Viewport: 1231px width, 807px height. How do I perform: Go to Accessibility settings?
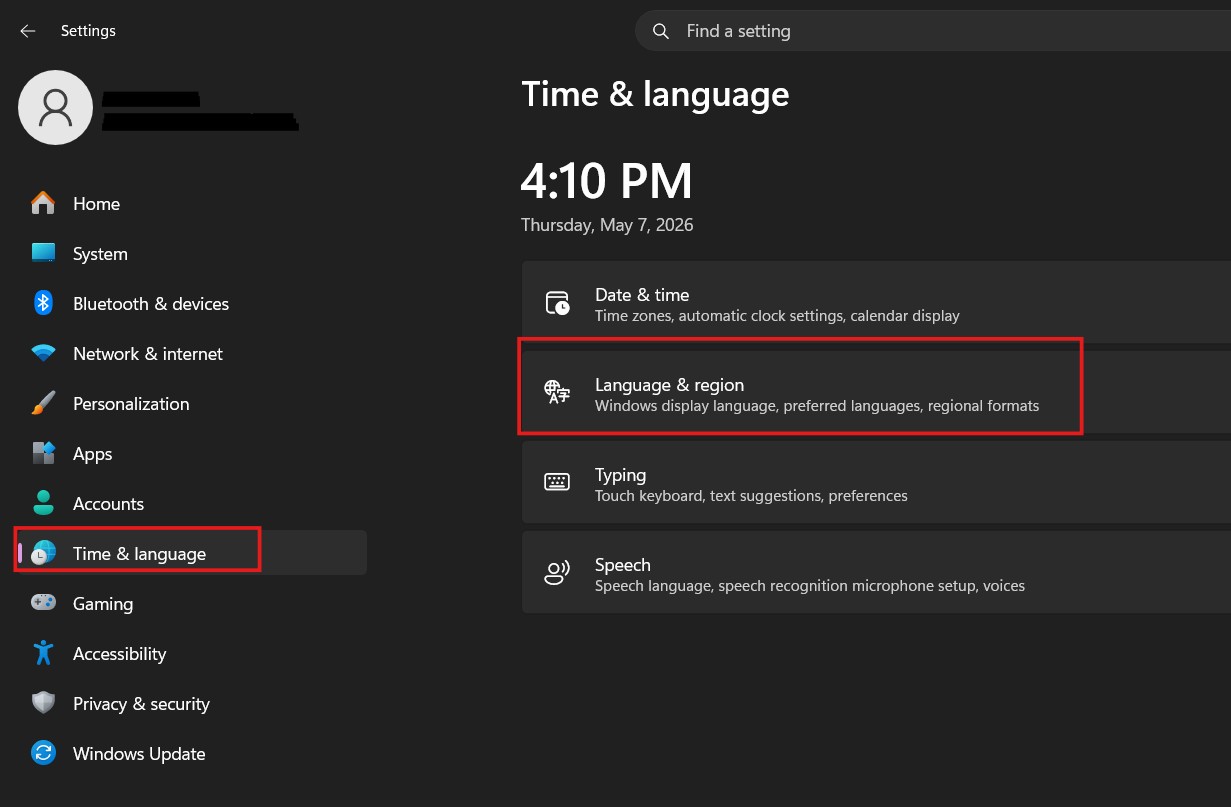[190, 653]
